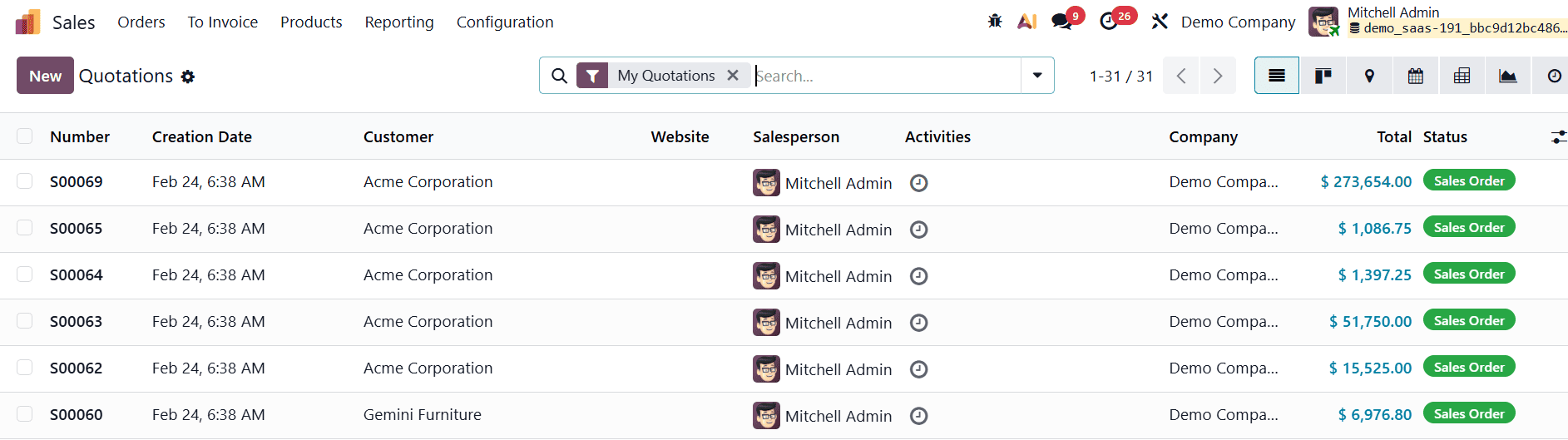
Task: Expand the search filter options dropdown
Action: (x=1037, y=76)
